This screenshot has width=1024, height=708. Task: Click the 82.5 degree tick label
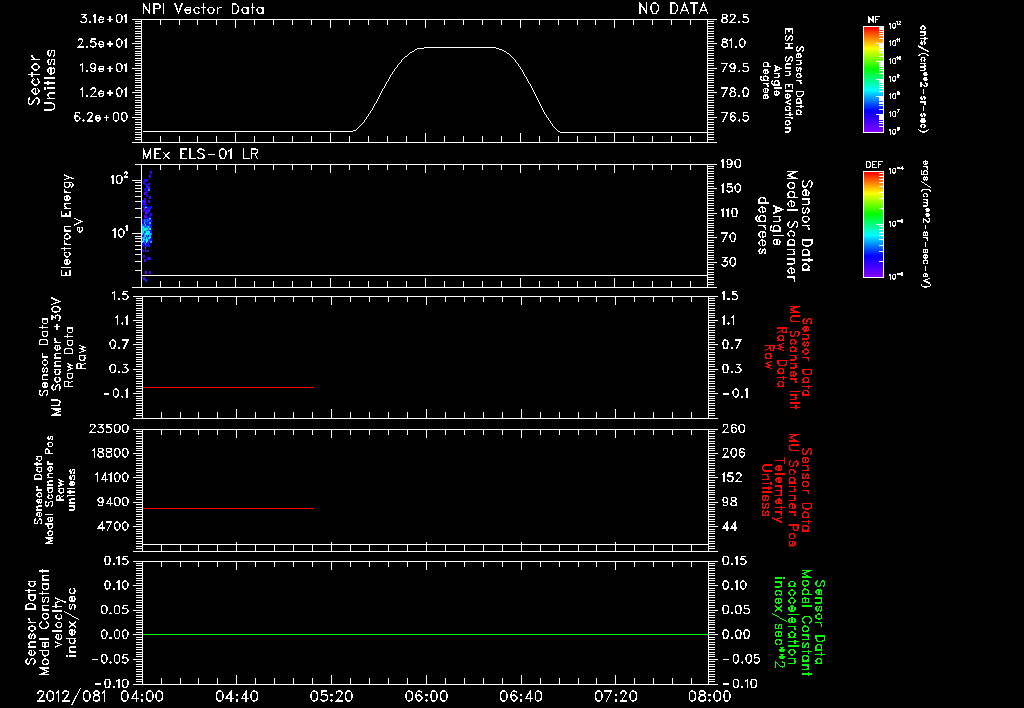point(735,18)
